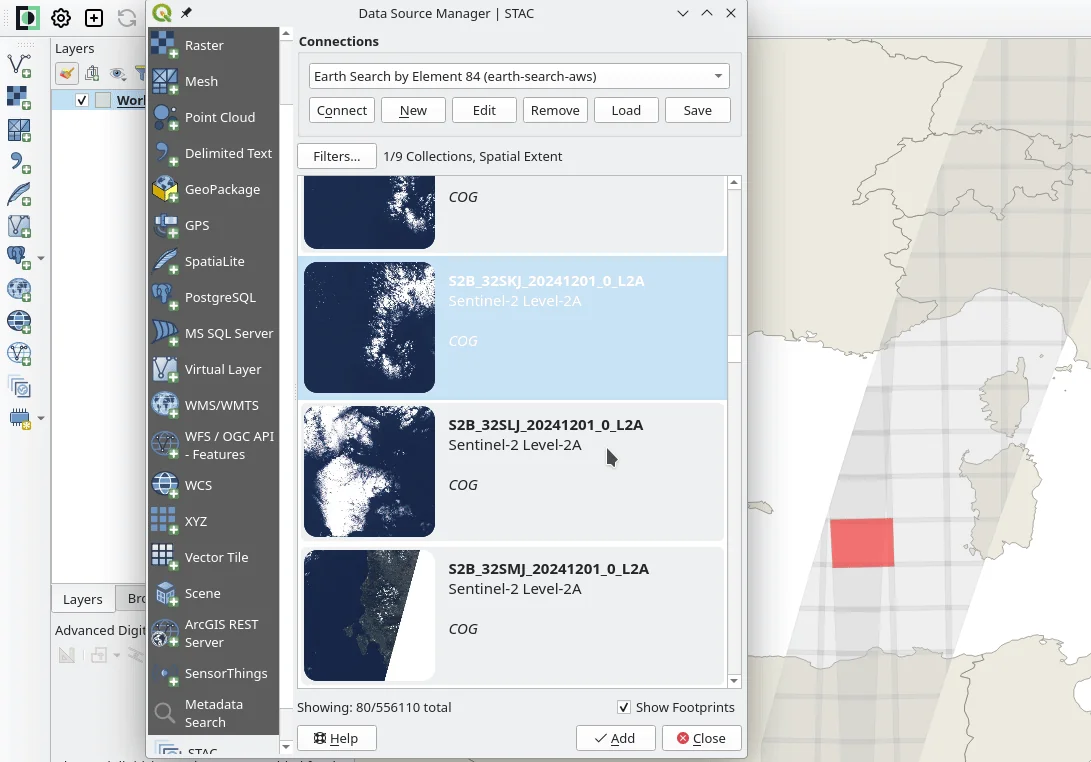
Task: Open the Filters dialog button
Action: [336, 157]
